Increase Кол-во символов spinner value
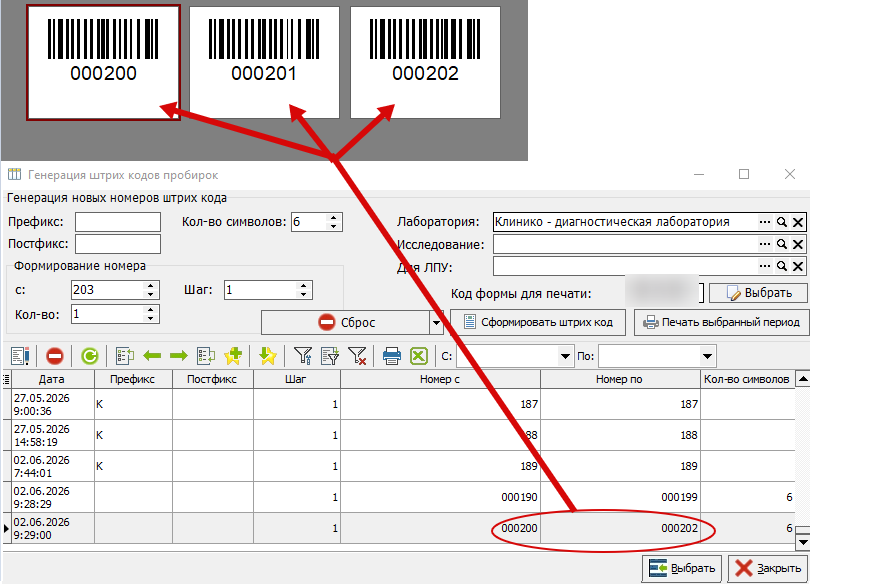 [333, 218]
